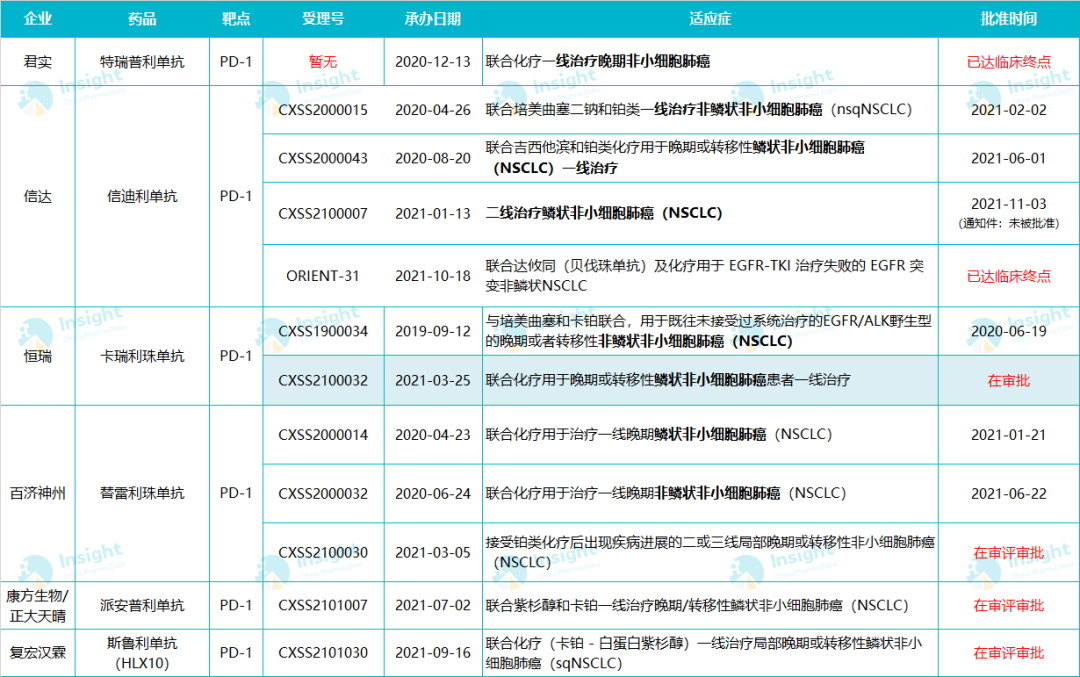Click the note 通知件：未被批准
Screen dimensions: 1080x677
[x=1008, y=223]
